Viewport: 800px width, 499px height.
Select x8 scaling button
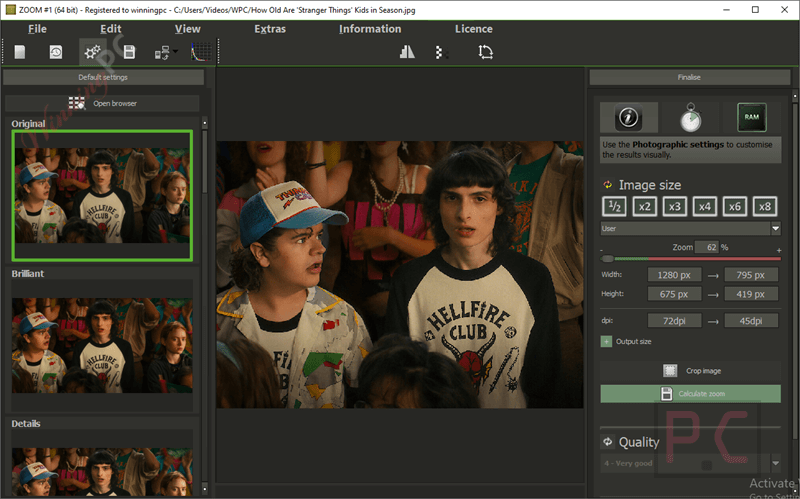click(x=765, y=207)
